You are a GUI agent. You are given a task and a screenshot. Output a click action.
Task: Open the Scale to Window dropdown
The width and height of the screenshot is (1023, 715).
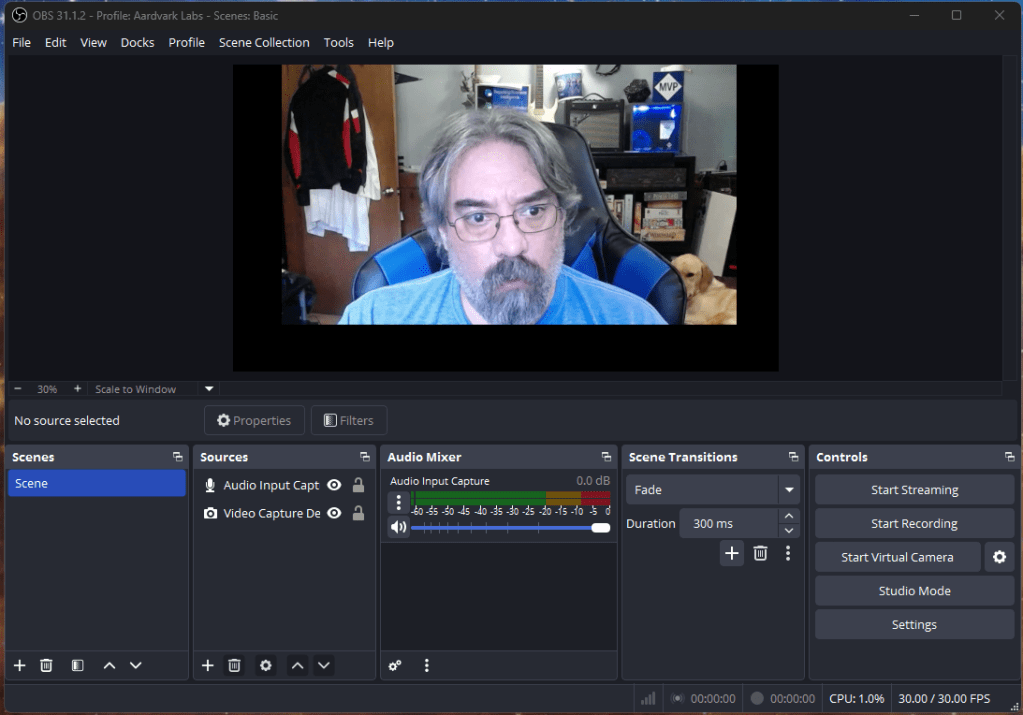(209, 389)
